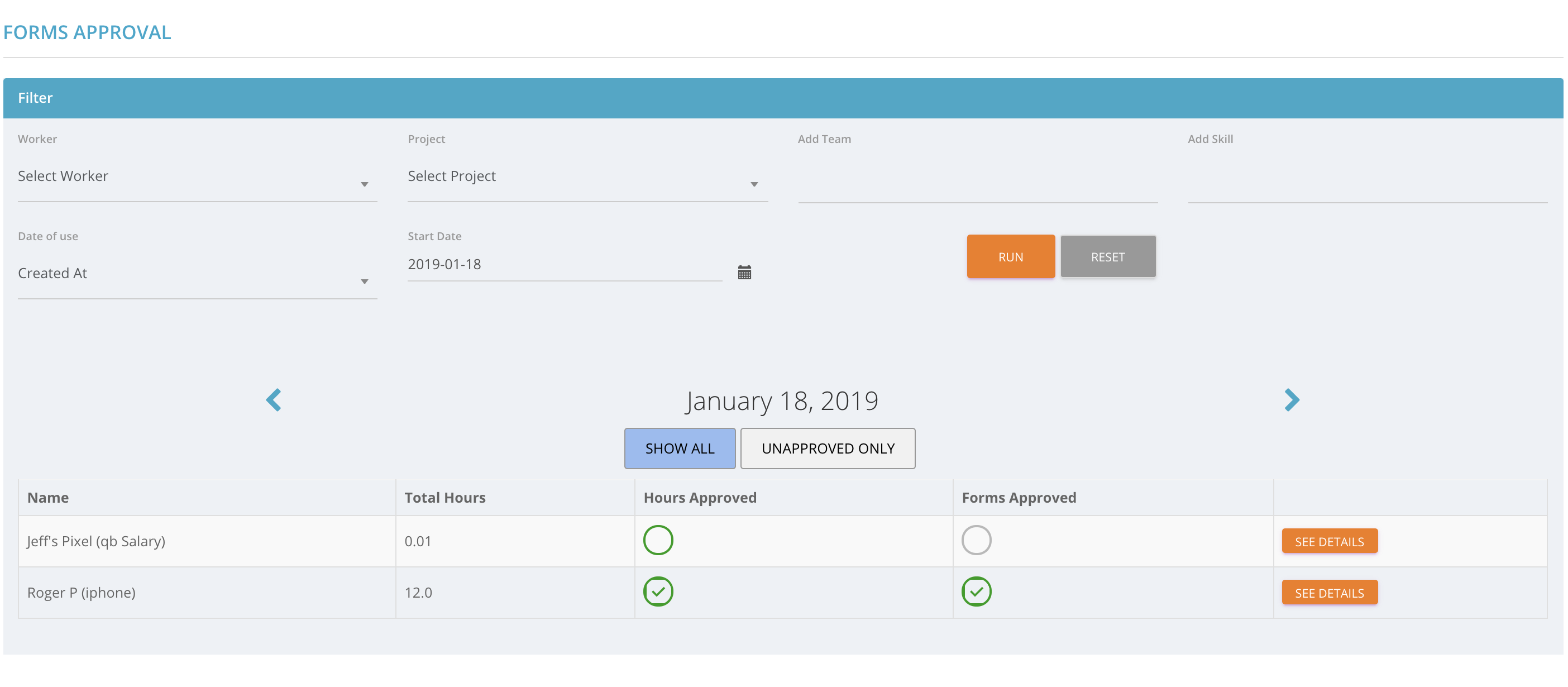This screenshot has width=1568, height=687.
Task: Click into the Add Skill field
Action: click(x=1366, y=183)
